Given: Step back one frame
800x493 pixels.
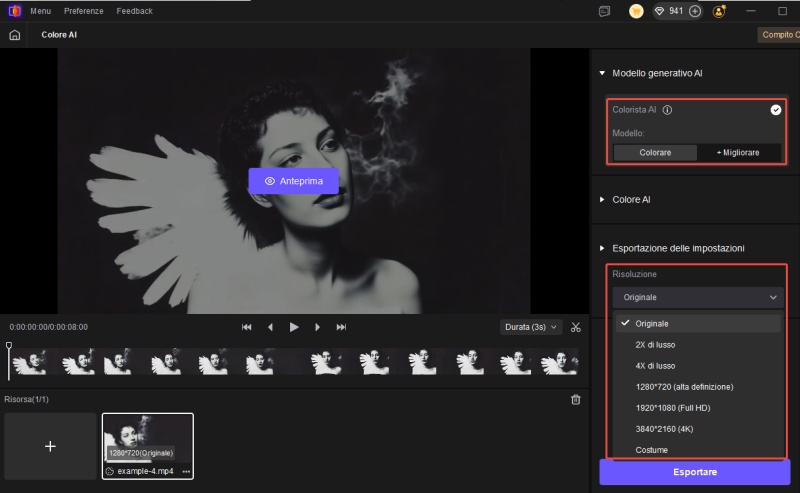Looking at the screenshot, I should point(270,327).
